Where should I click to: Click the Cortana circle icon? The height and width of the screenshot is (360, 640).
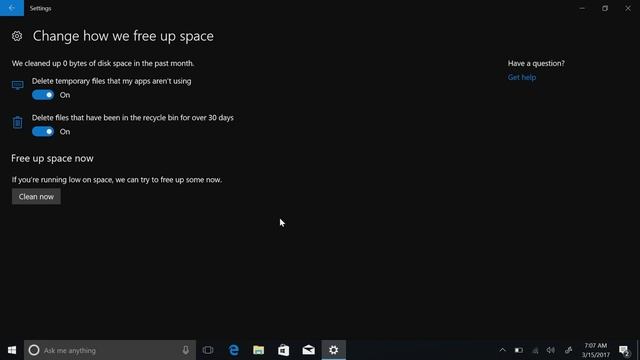coord(34,350)
